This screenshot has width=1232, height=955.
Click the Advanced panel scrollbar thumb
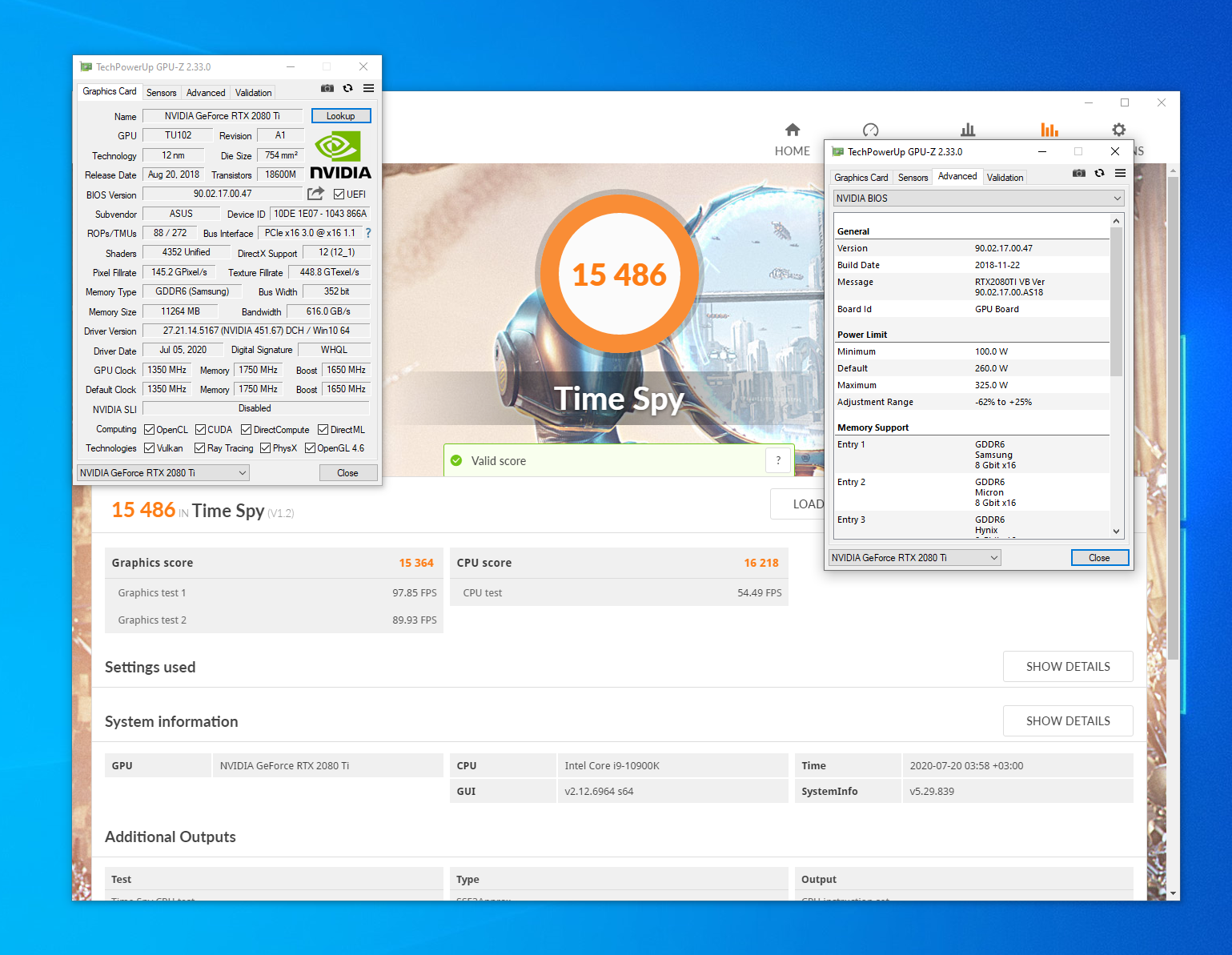1117,301
